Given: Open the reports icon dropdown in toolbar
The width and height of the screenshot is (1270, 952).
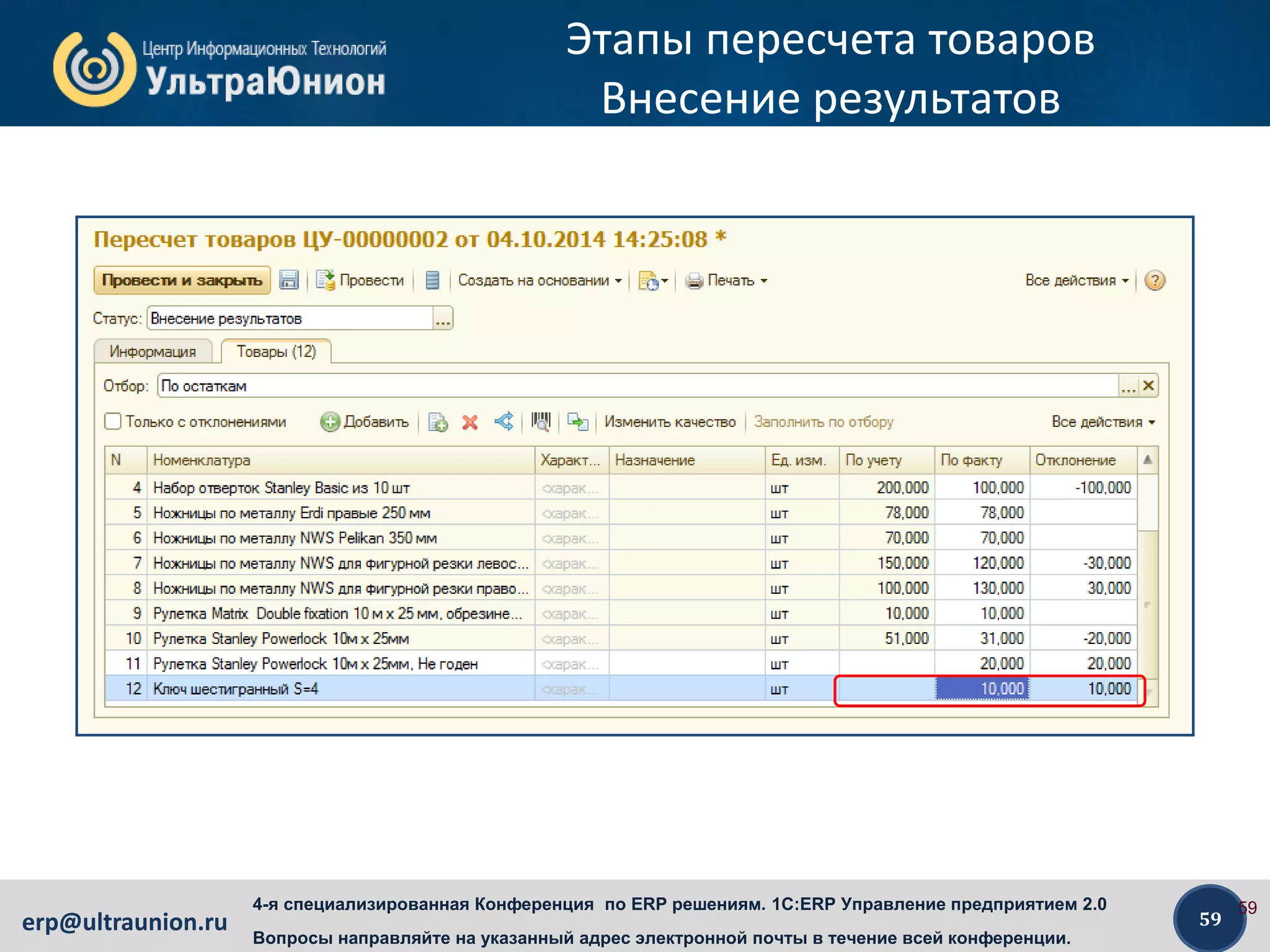Looking at the screenshot, I should click(x=653, y=281).
